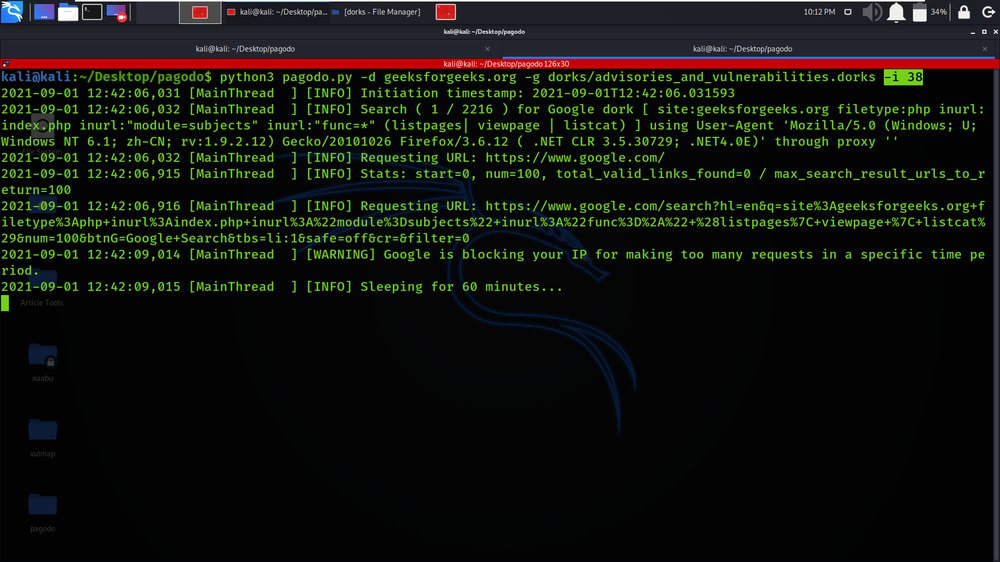Click the 10:12 PM panel clock

[819, 12]
